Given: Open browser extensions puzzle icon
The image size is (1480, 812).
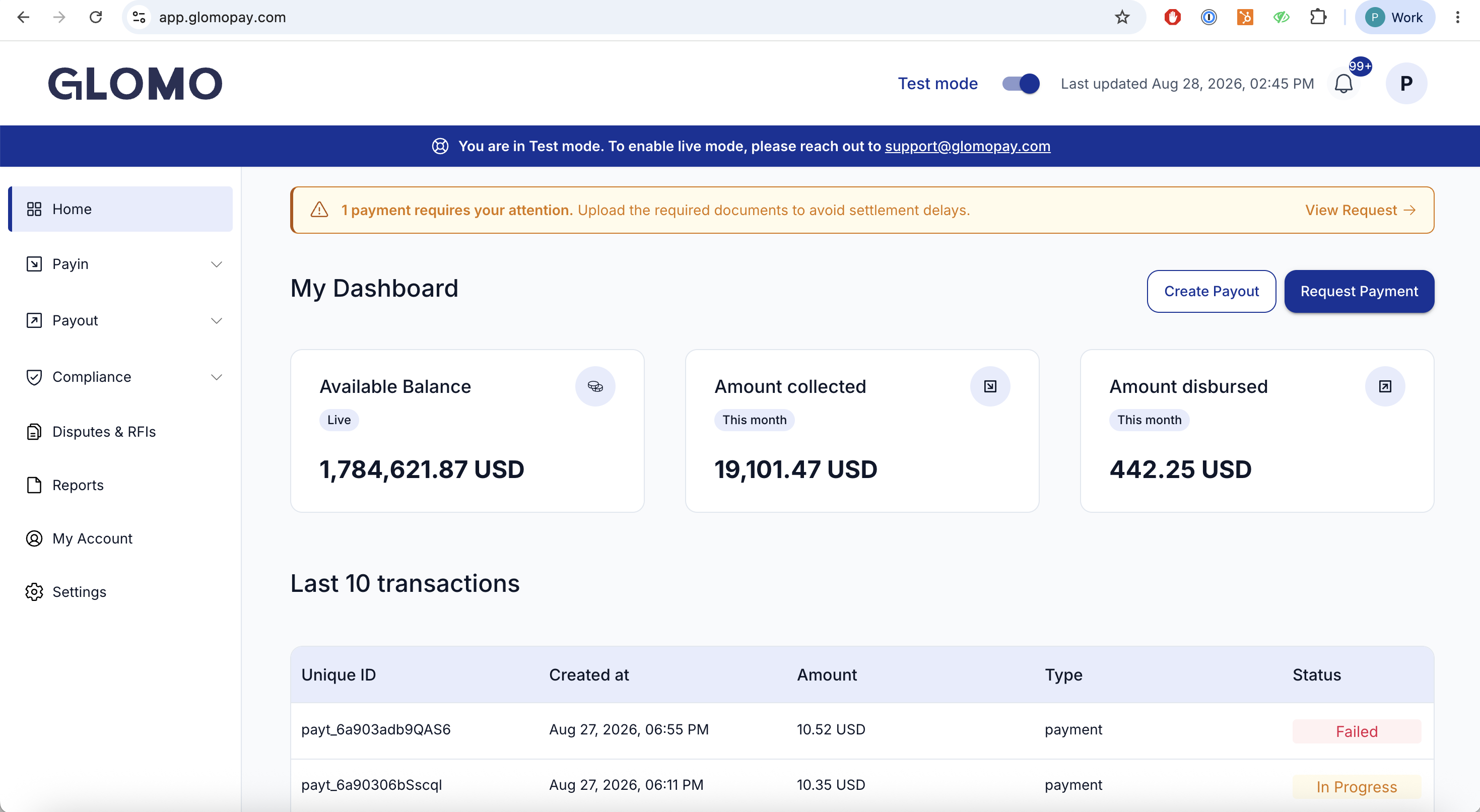Looking at the screenshot, I should (x=1318, y=17).
